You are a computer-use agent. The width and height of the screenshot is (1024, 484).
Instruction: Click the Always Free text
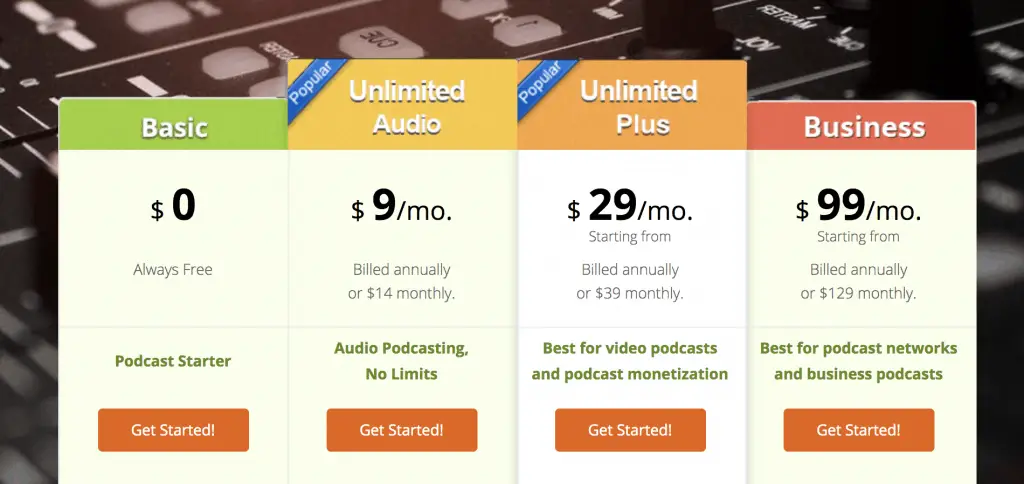(173, 269)
